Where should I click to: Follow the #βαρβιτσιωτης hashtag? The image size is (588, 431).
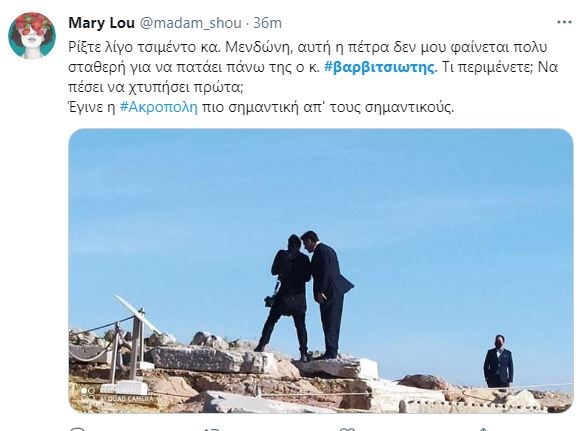coord(380,67)
